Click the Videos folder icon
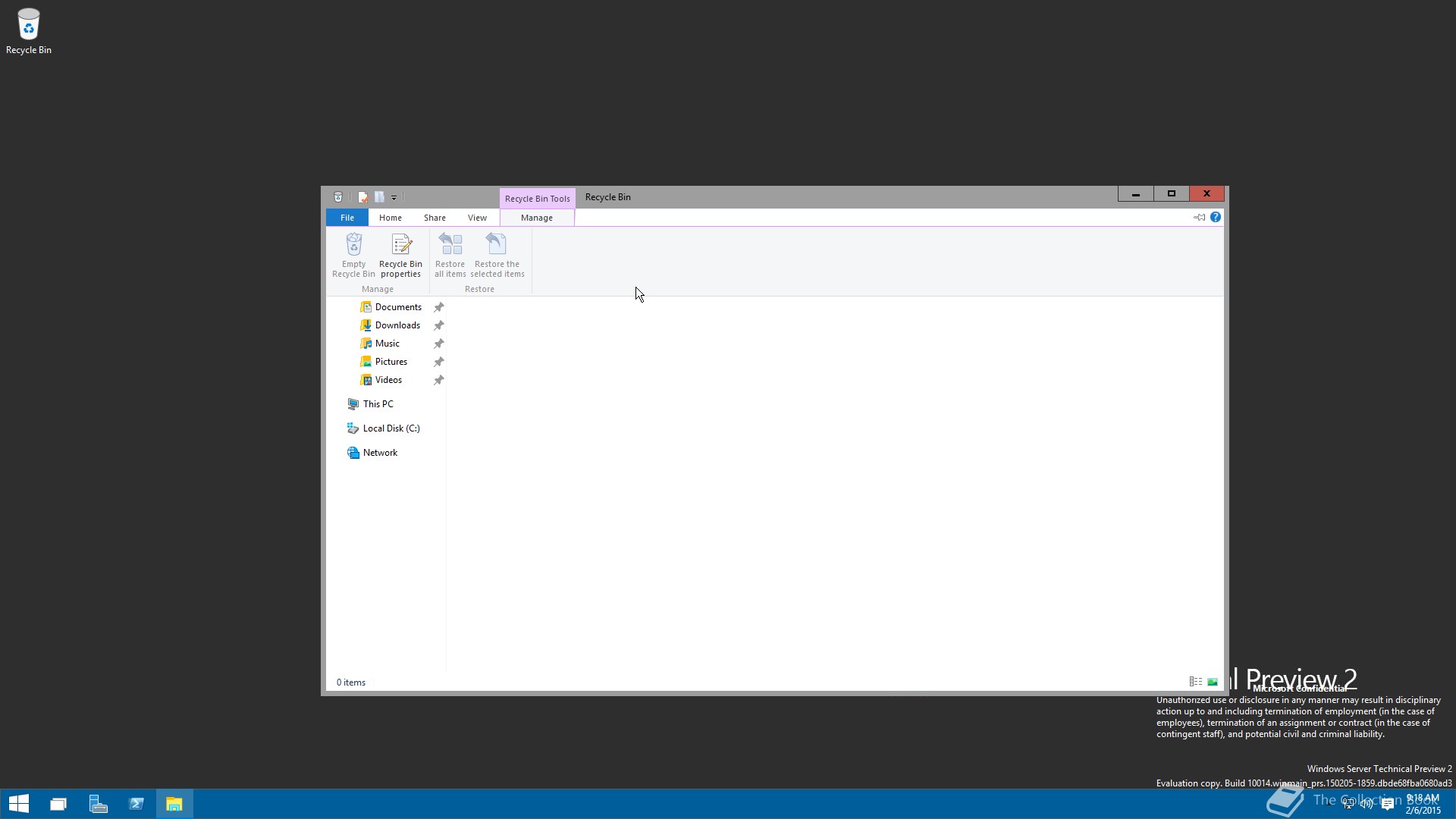The image size is (1456, 819). (366, 380)
